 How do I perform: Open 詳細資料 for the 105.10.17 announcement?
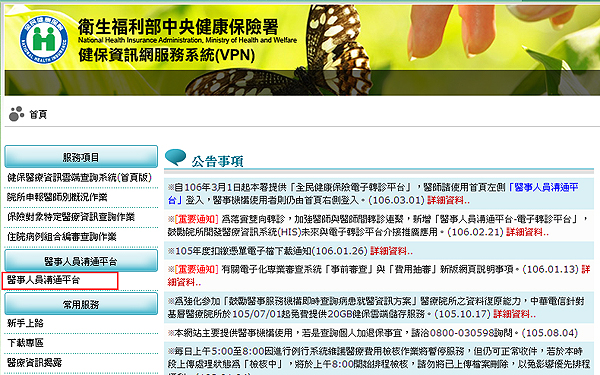pyautogui.click(x=514, y=314)
